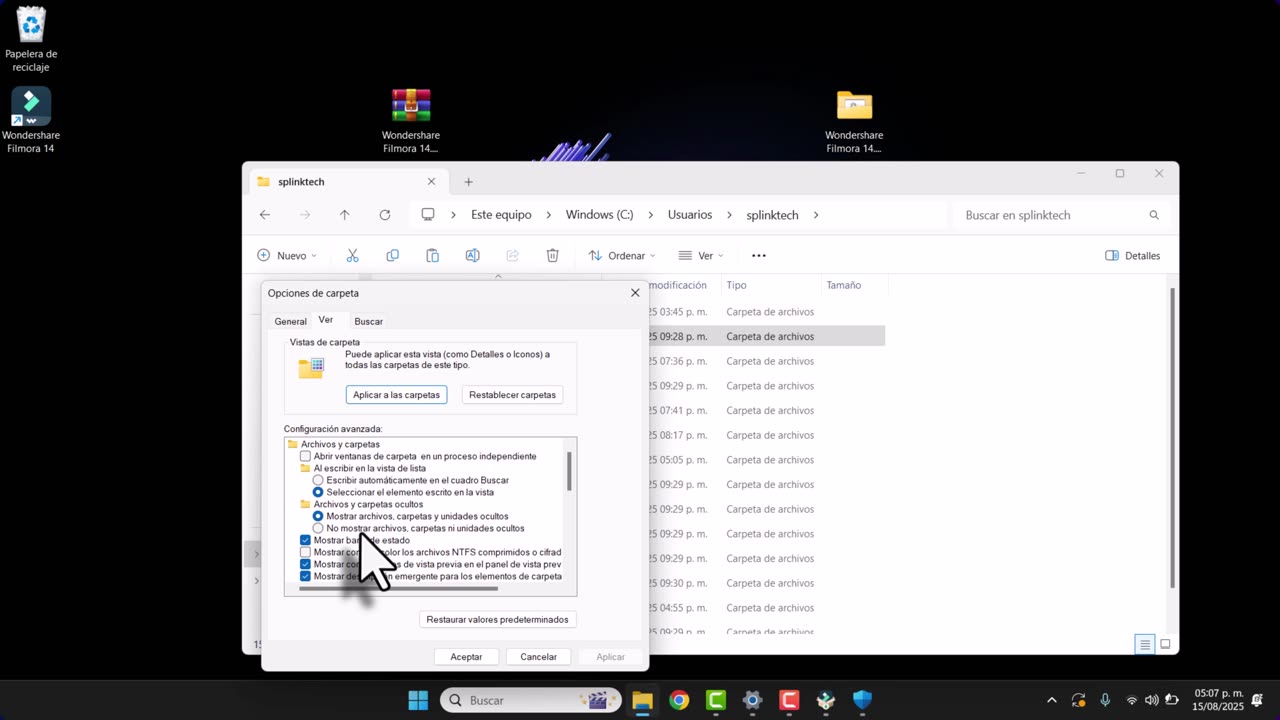Click the Delete trash icon
The height and width of the screenshot is (720, 1280).
tap(552, 256)
